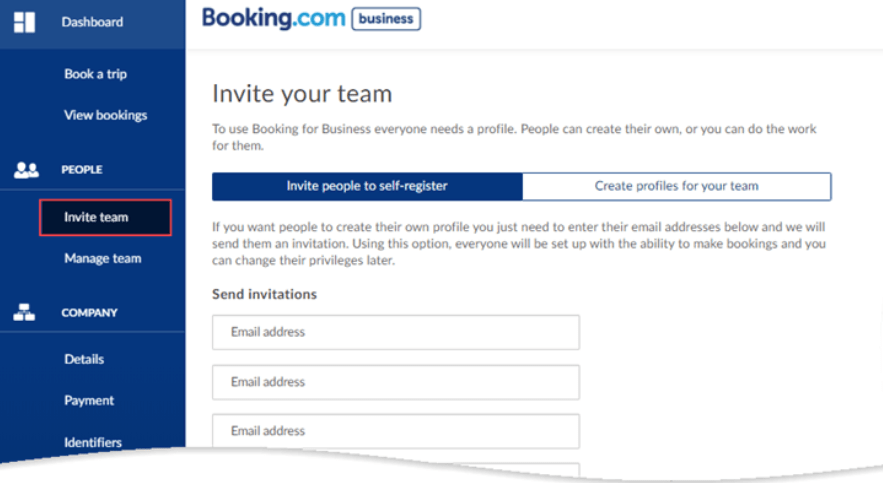The height and width of the screenshot is (483, 883).
Task: Click the second Email address field
Action: [395, 382]
